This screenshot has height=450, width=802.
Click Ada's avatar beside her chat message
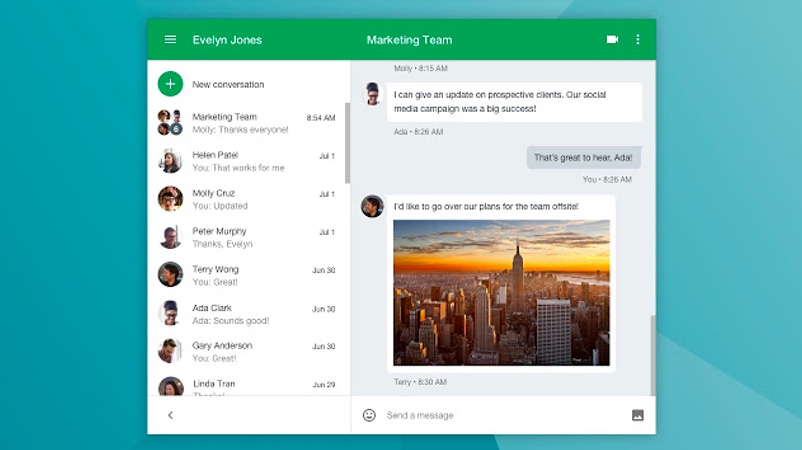coord(372,95)
